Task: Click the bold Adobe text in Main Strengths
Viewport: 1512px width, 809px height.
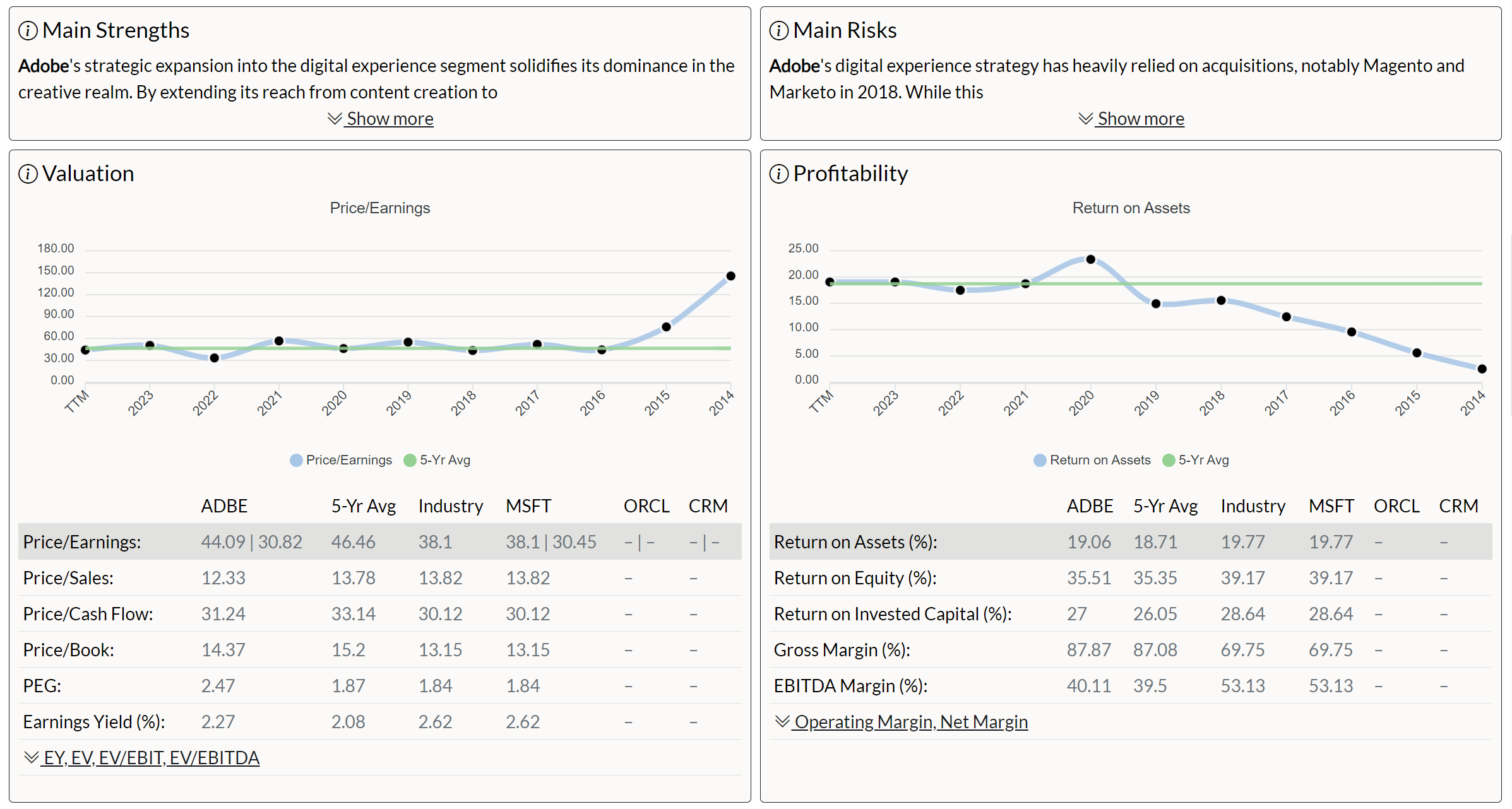Action: tap(44, 66)
